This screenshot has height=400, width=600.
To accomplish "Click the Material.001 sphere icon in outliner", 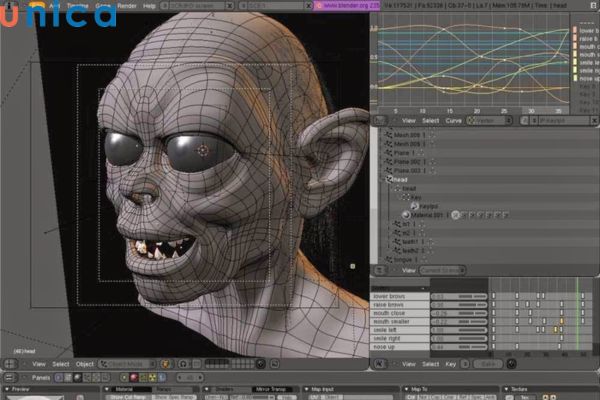I will tap(406, 215).
